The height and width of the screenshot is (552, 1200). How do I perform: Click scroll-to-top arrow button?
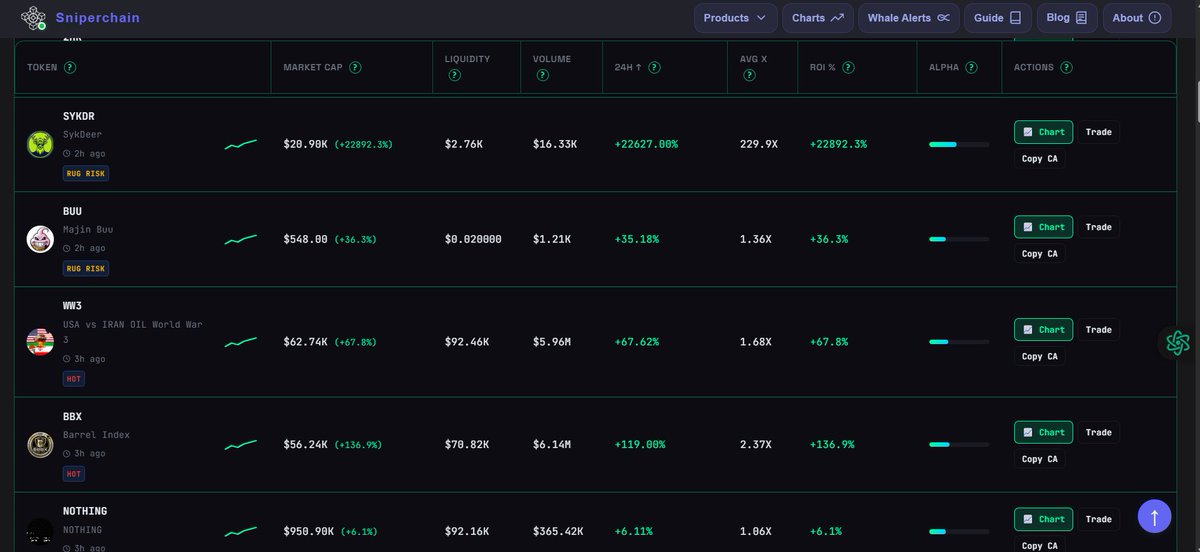pos(1154,516)
